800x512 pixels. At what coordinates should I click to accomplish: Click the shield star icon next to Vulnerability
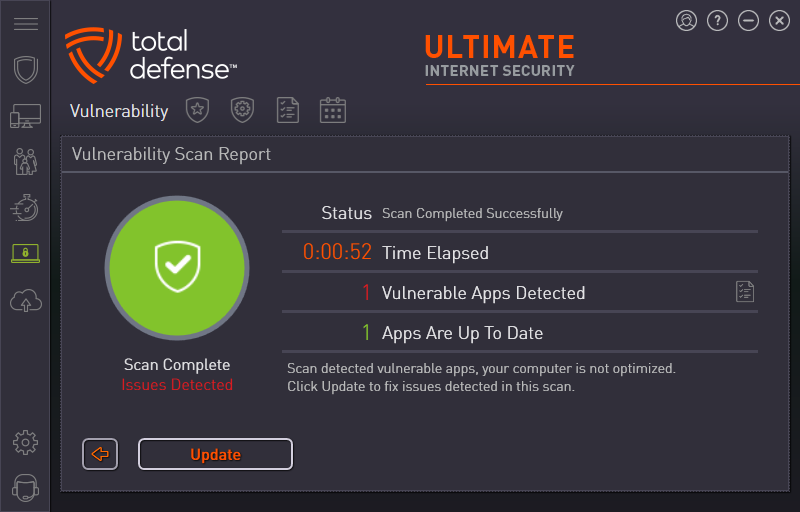point(197,110)
